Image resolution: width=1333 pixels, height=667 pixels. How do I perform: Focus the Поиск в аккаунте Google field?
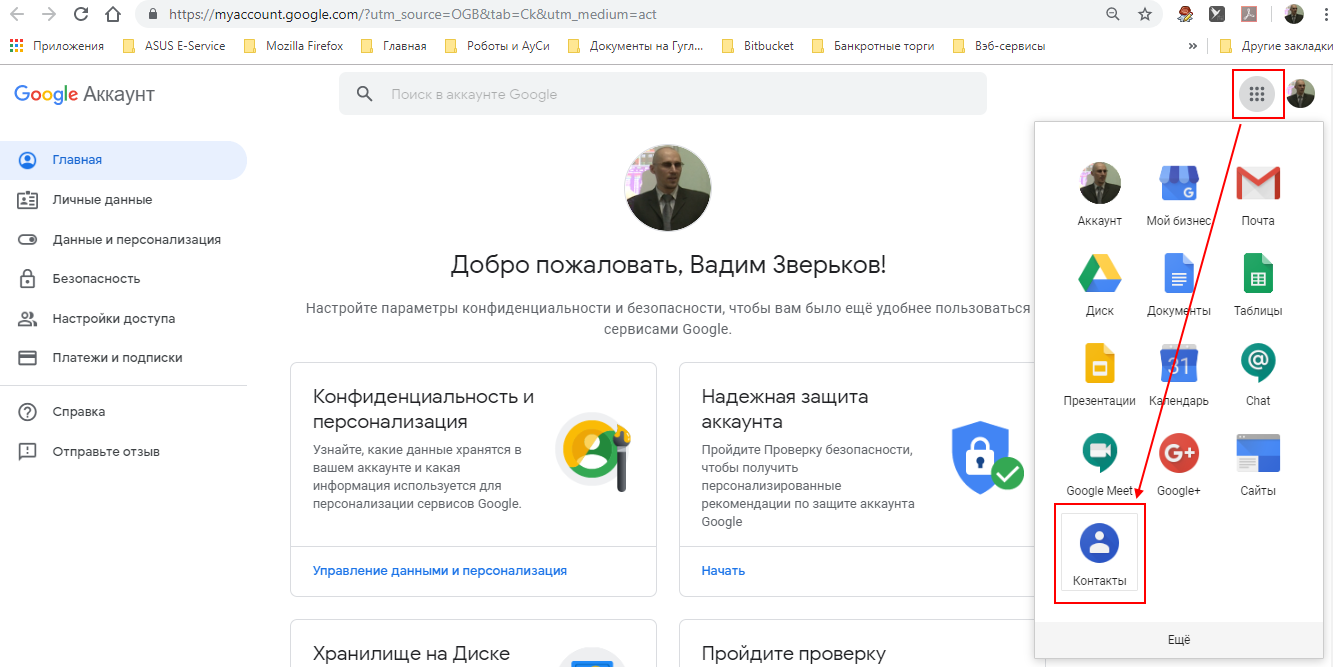click(x=663, y=94)
